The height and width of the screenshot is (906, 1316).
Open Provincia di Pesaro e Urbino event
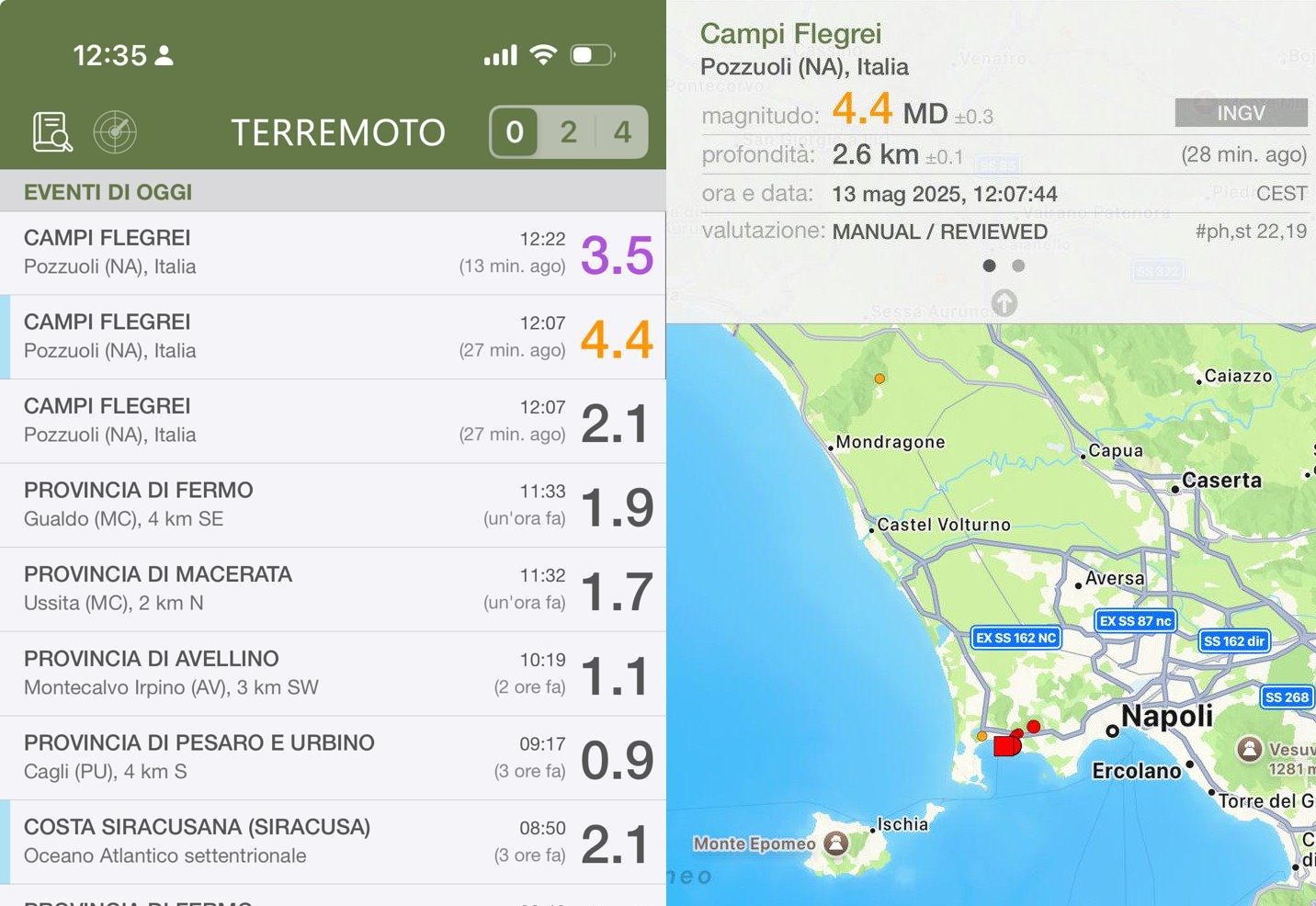[333, 758]
